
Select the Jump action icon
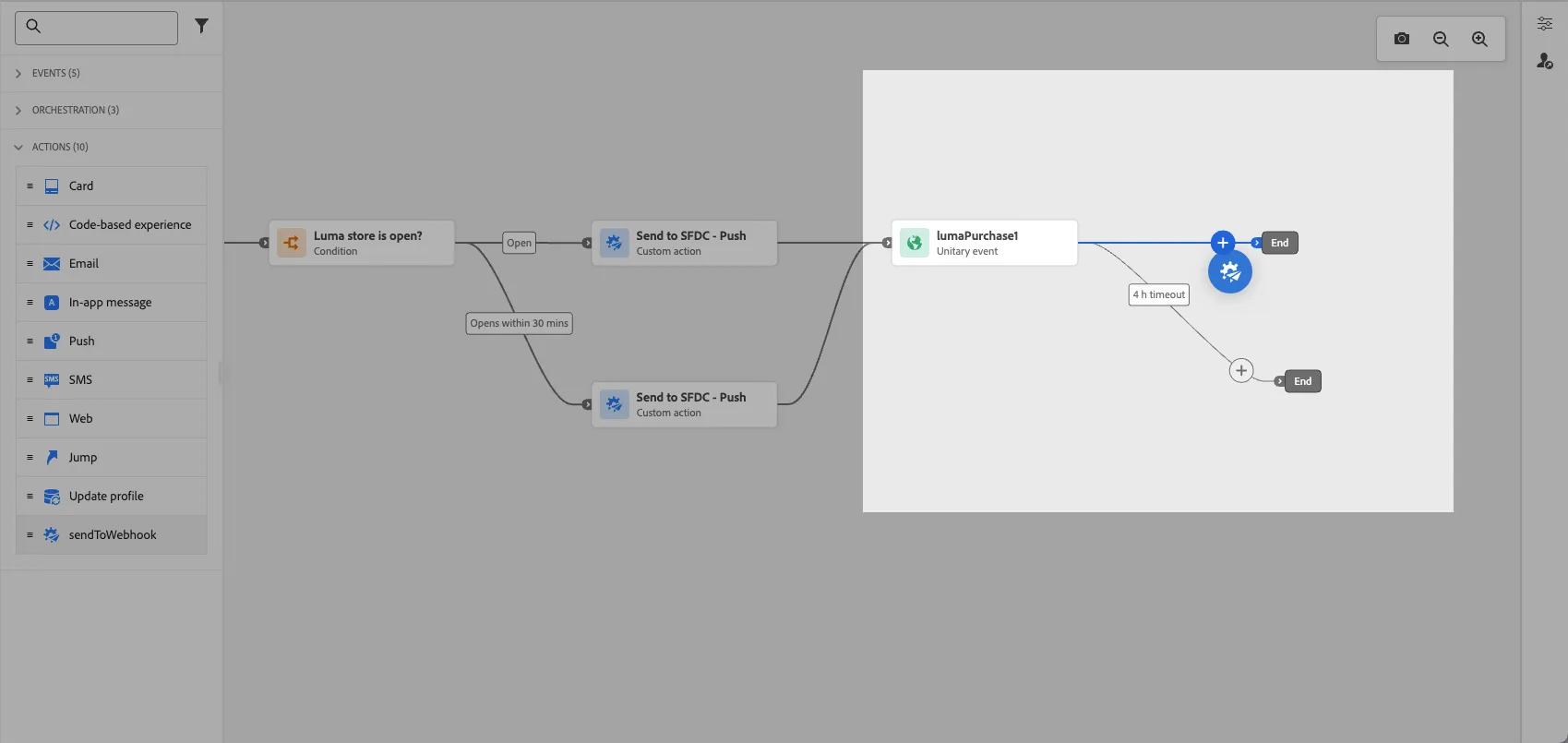[52, 458]
